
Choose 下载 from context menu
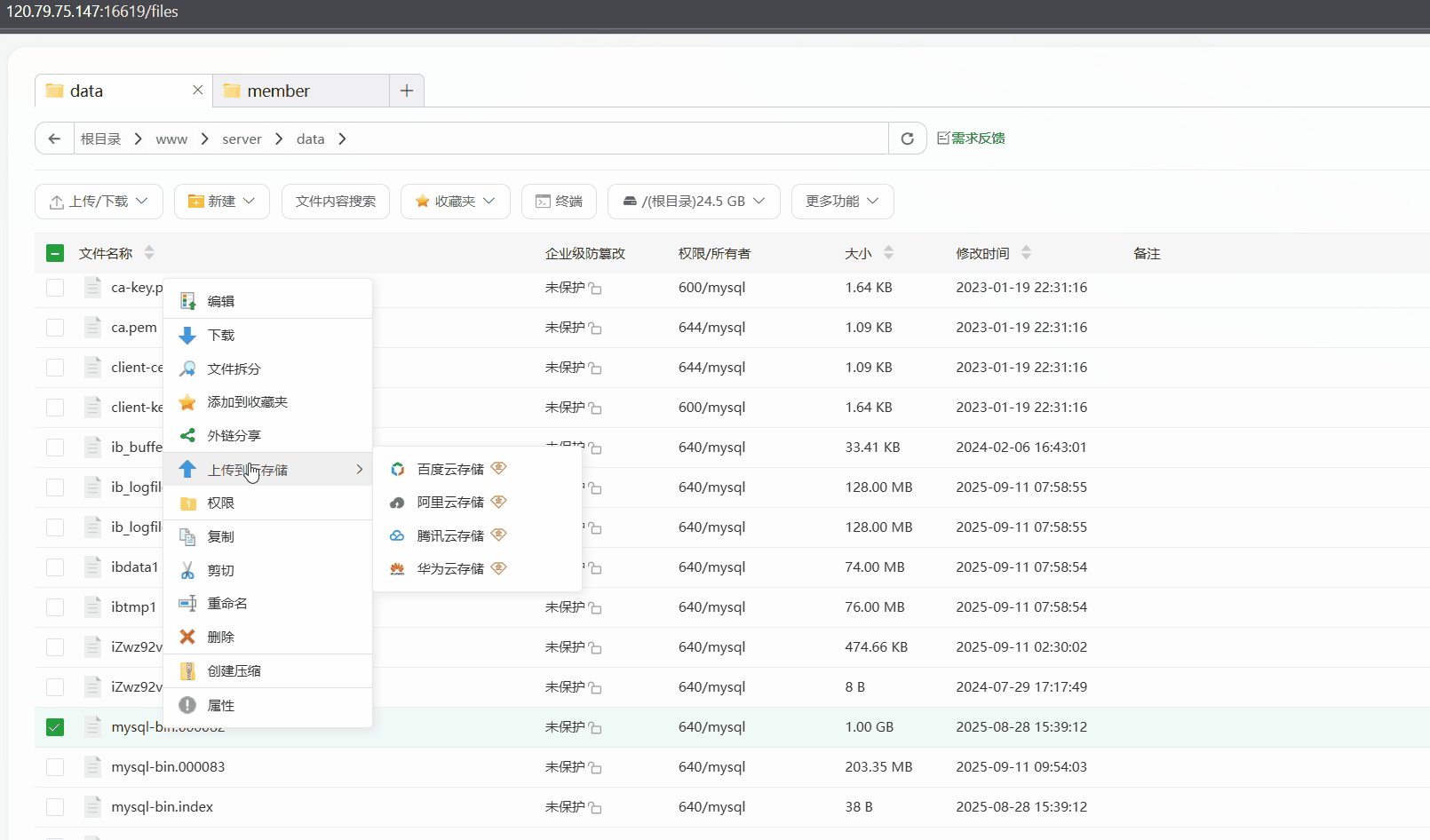tap(267, 335)
